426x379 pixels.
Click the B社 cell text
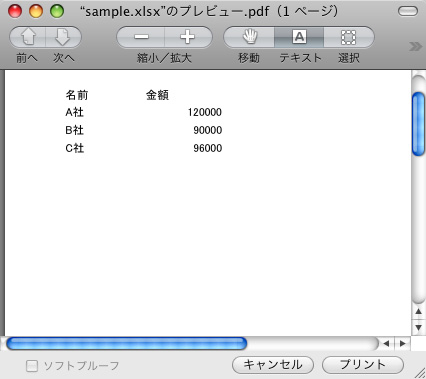click(74, 130)
